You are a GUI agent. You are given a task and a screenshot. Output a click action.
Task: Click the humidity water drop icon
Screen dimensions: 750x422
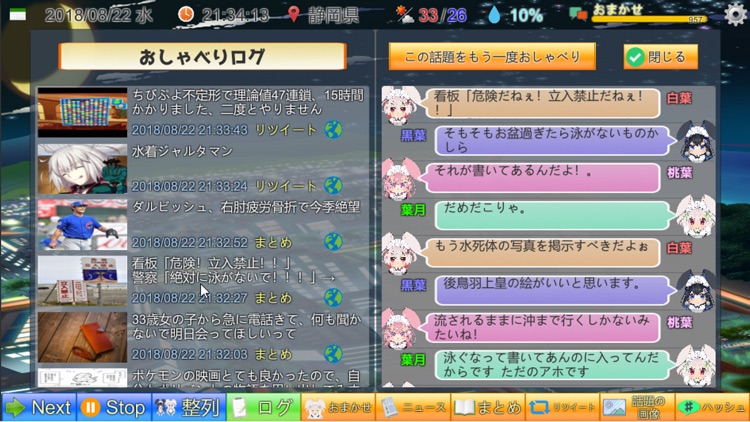tap(495, 15)
